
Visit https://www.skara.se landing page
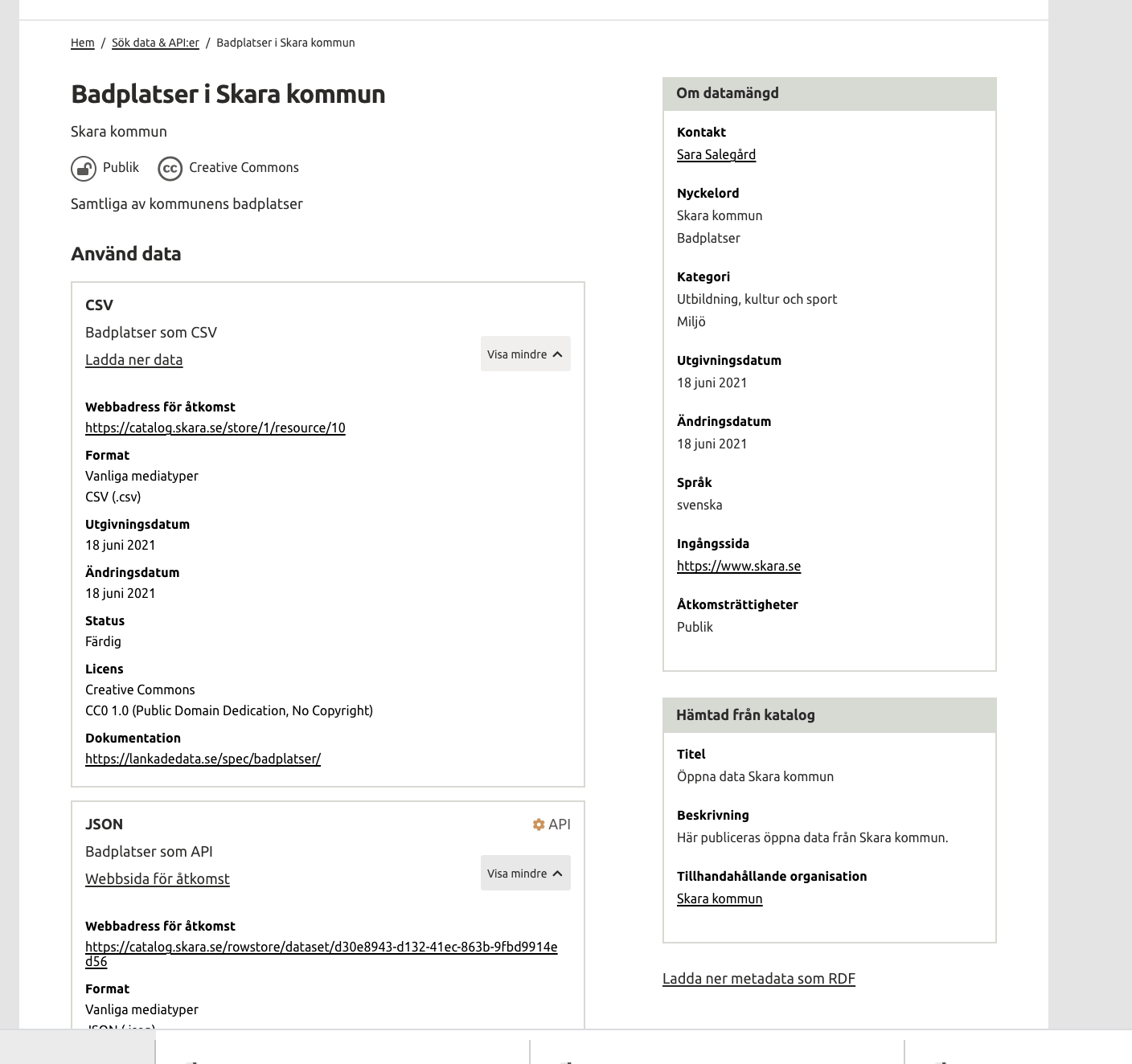738,567
